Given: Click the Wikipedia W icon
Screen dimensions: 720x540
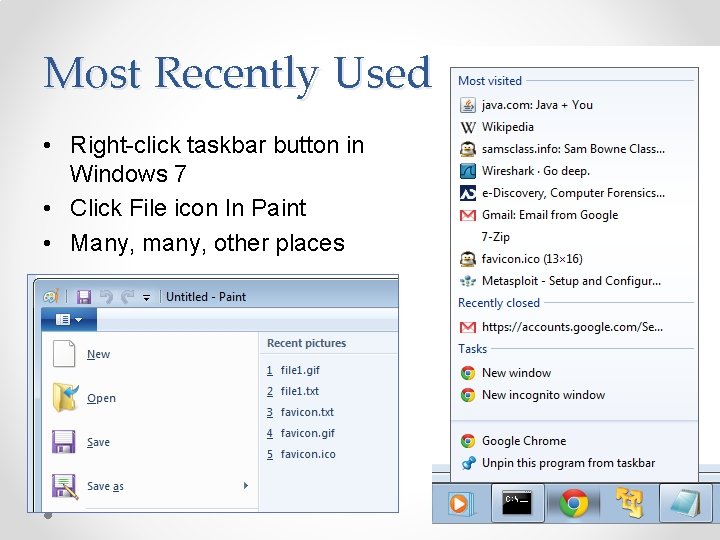Looking at the screenshot, I should 467,127.
